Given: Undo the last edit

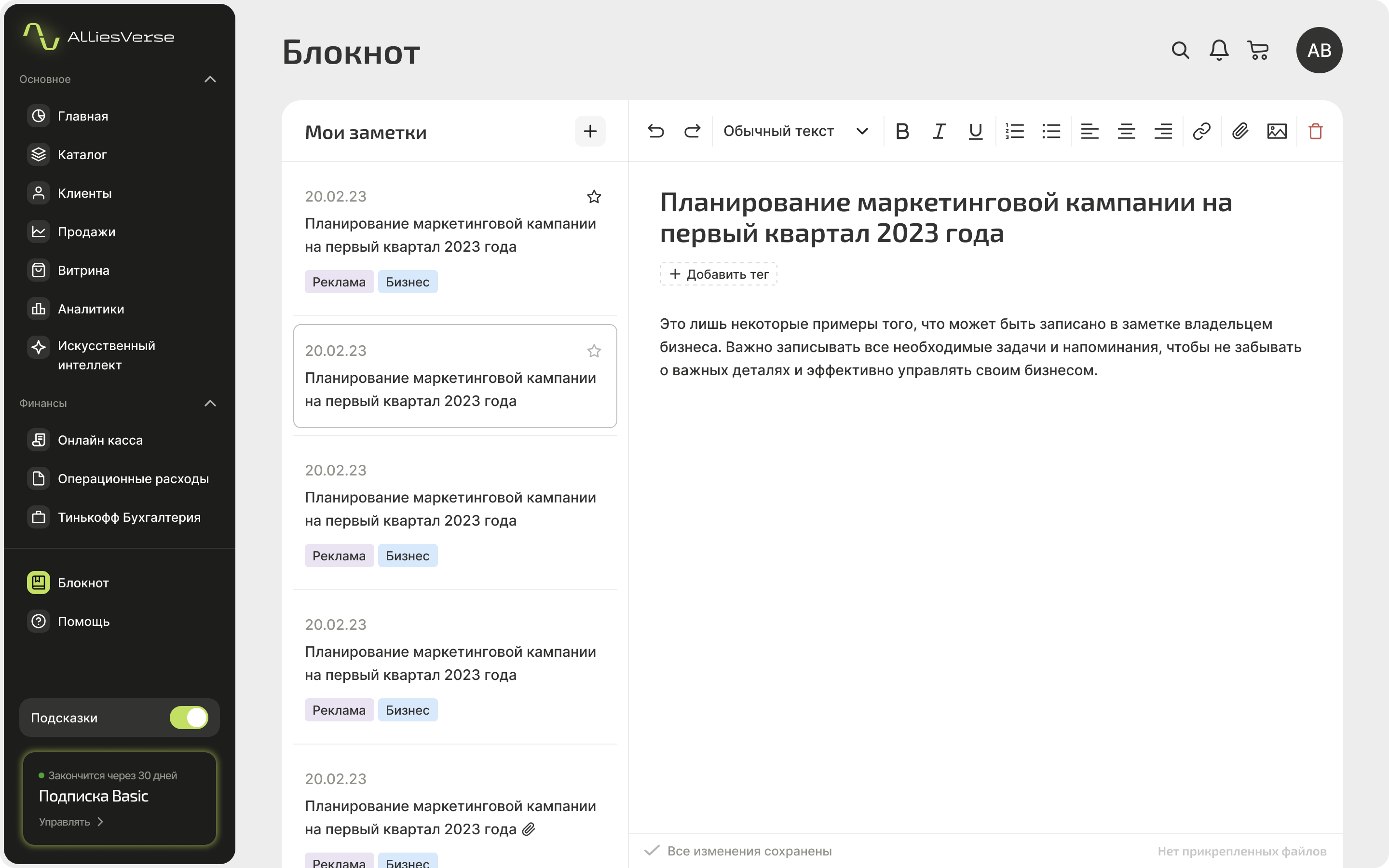Looking at the screenshot, I should point(655,132).
